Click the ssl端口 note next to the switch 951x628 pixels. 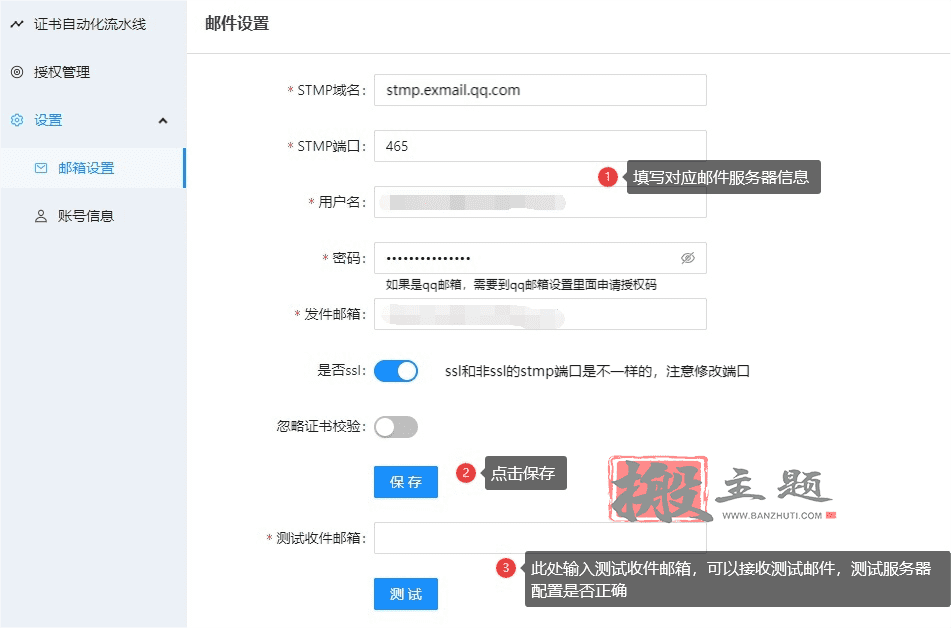coord(597,371)
